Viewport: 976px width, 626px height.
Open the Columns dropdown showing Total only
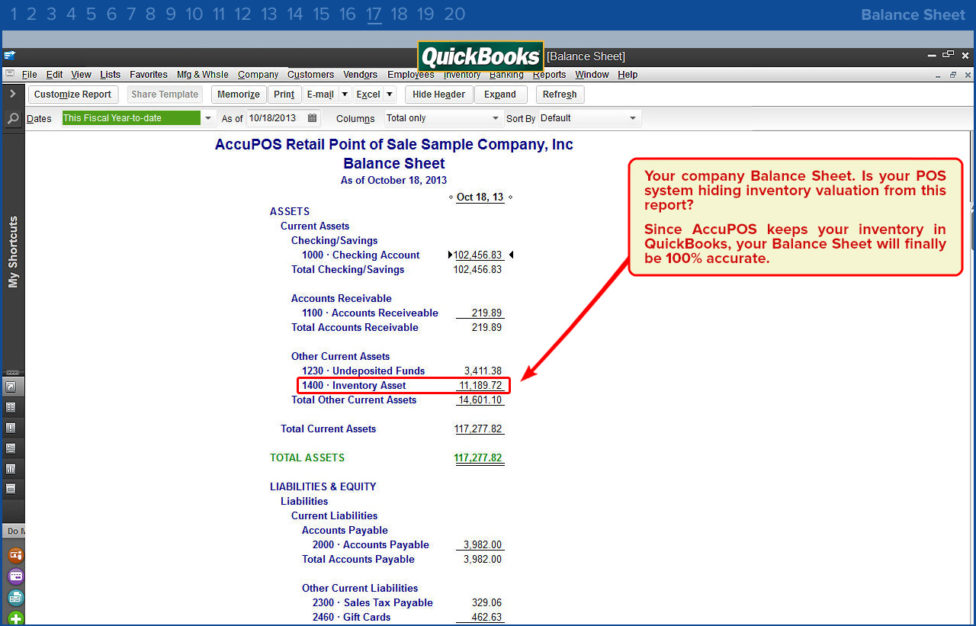(x=443, y=118)
